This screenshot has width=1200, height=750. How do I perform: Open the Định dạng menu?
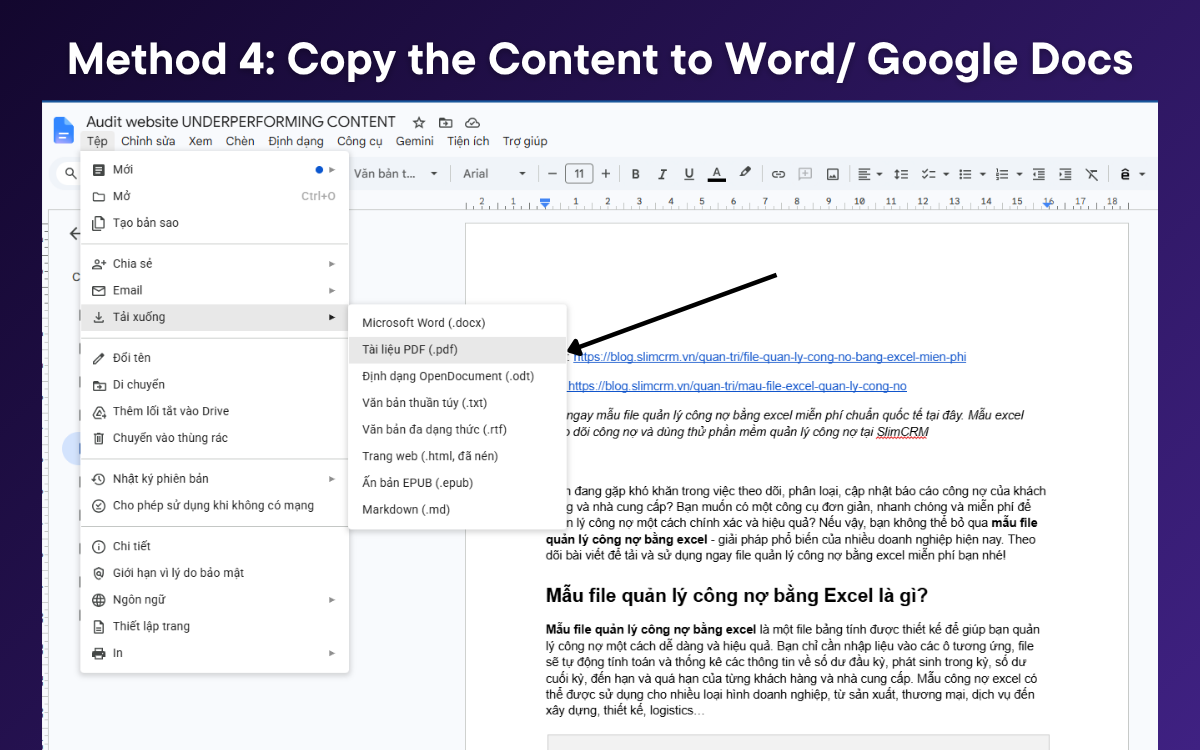tap(296, 141)
